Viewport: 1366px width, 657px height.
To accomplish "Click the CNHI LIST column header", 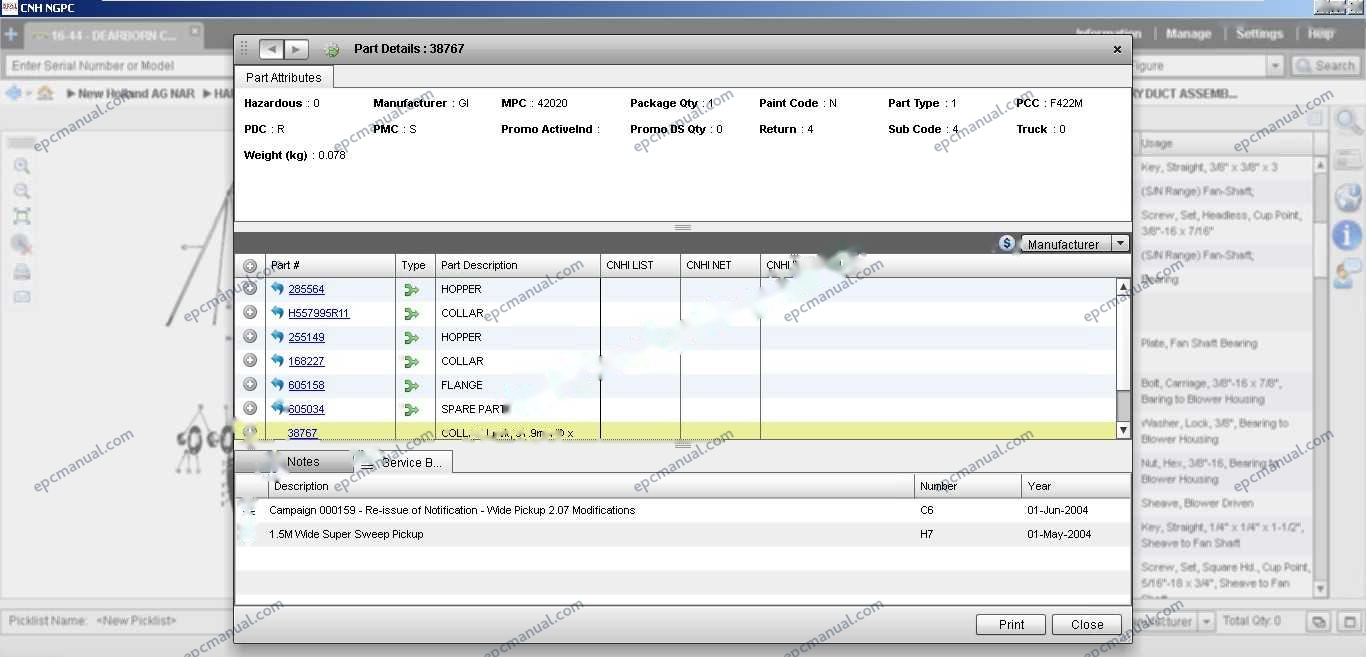I will point(640,265).
